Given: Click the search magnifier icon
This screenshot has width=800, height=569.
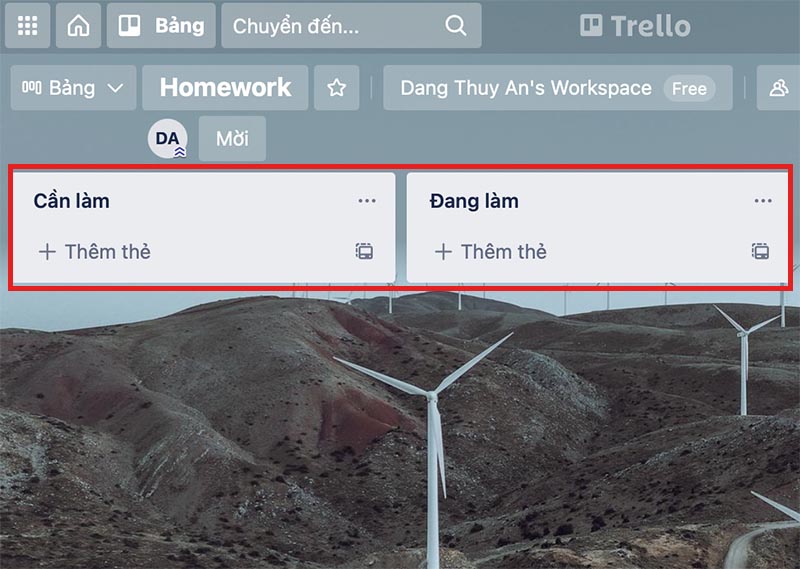Looking at the screenshot, I should tap(455, 26).
